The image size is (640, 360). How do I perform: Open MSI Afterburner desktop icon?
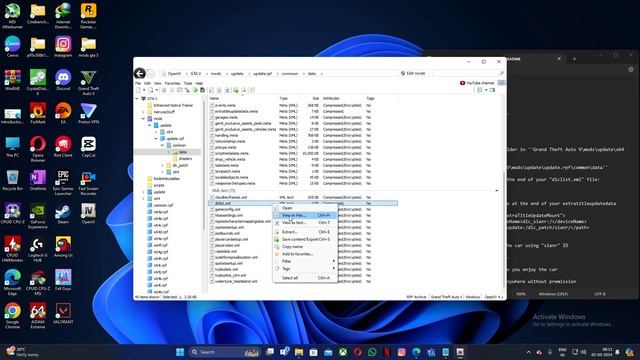coord(12,16)
